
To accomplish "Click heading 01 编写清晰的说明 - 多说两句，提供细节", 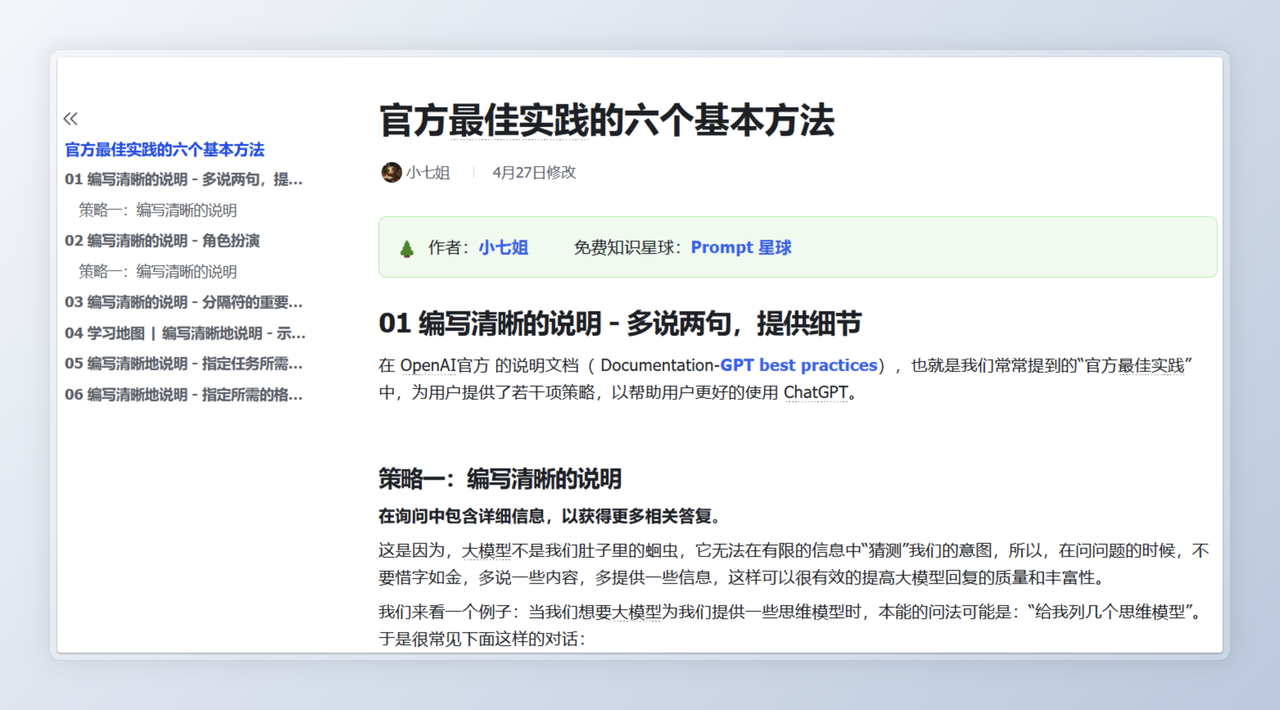I will click(x=620, y=324).
